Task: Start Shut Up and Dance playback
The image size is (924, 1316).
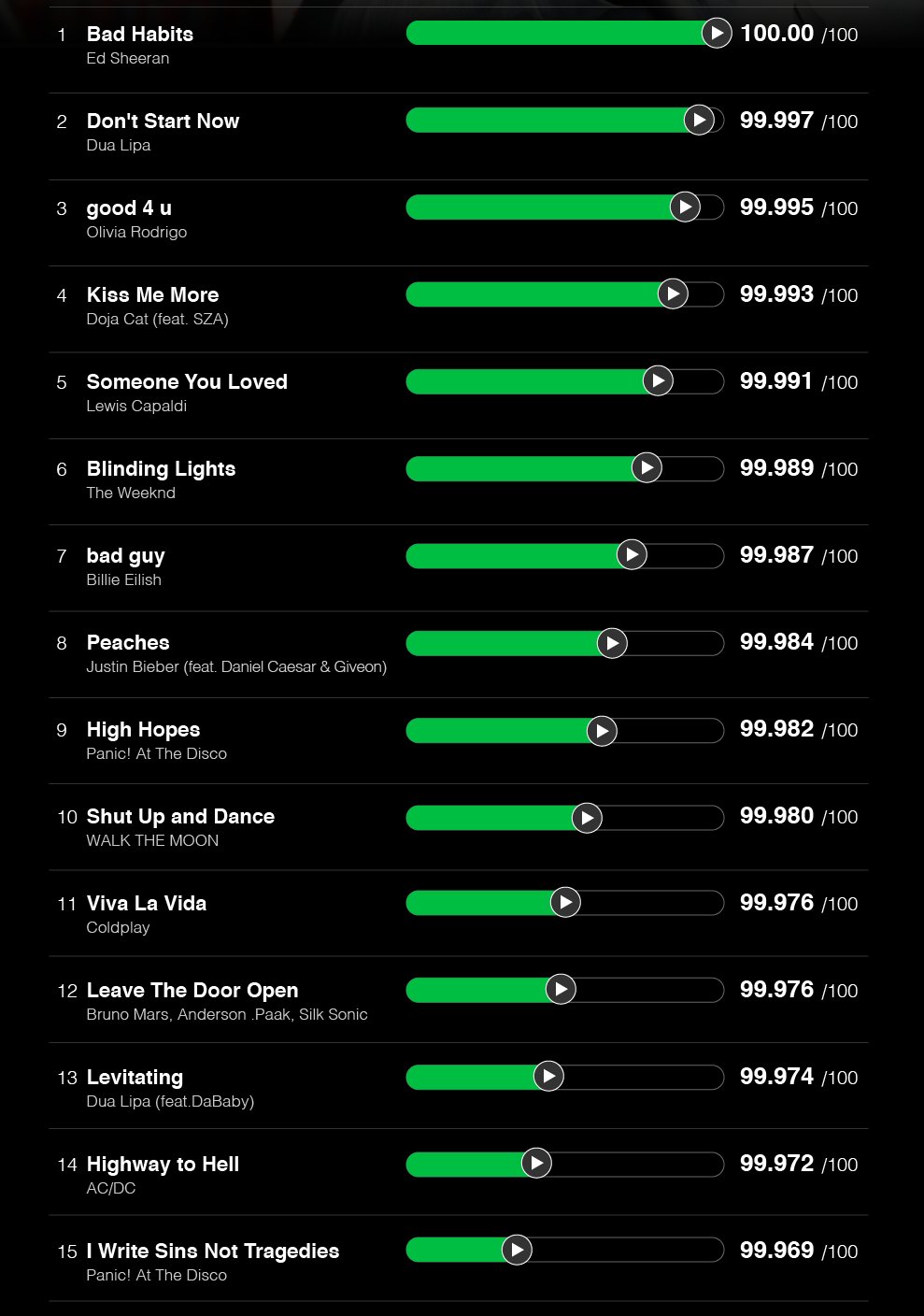Action: 587,818
